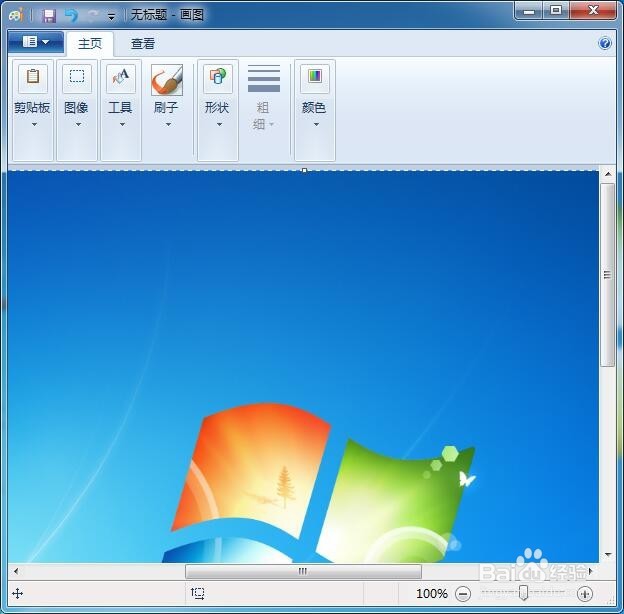Image resolution: width=624 pixels, height=614 pixels.
Task: Close the Paint window
Action: (x=593, y=11)
